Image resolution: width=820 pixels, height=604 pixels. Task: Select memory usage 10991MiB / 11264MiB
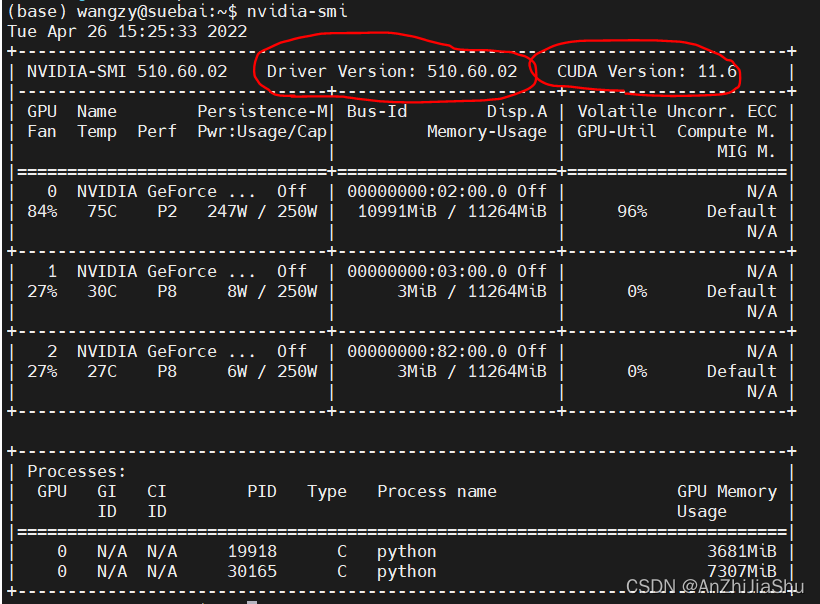pyautogui.click(x=452, y=211)
